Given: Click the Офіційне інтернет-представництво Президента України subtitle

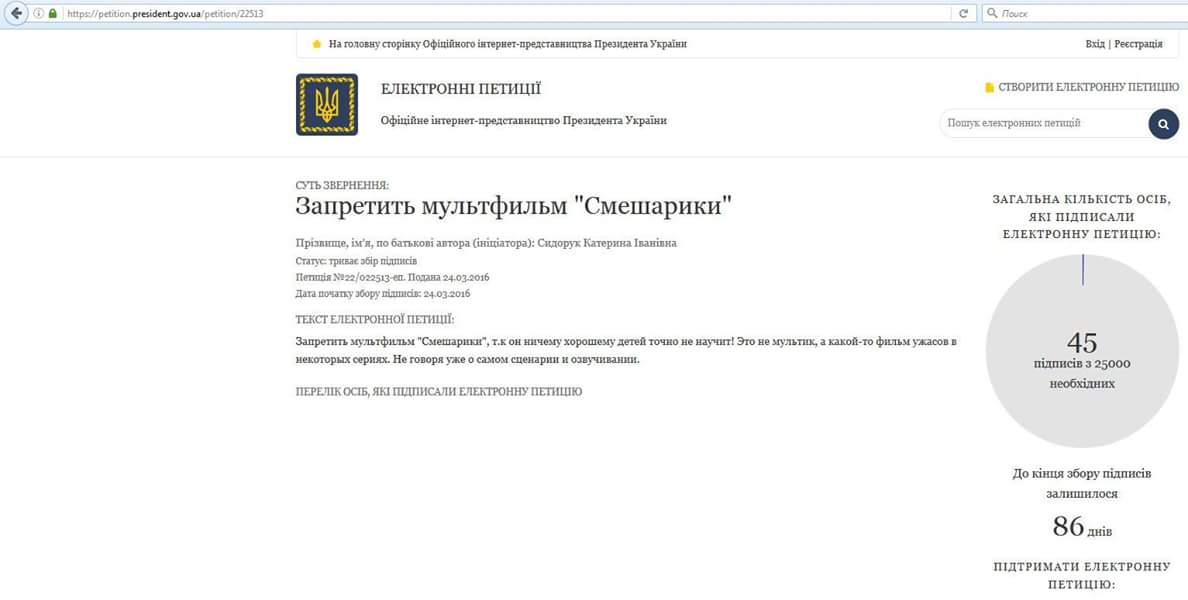Looking at the screenshot, I should [x=524, y=120].
